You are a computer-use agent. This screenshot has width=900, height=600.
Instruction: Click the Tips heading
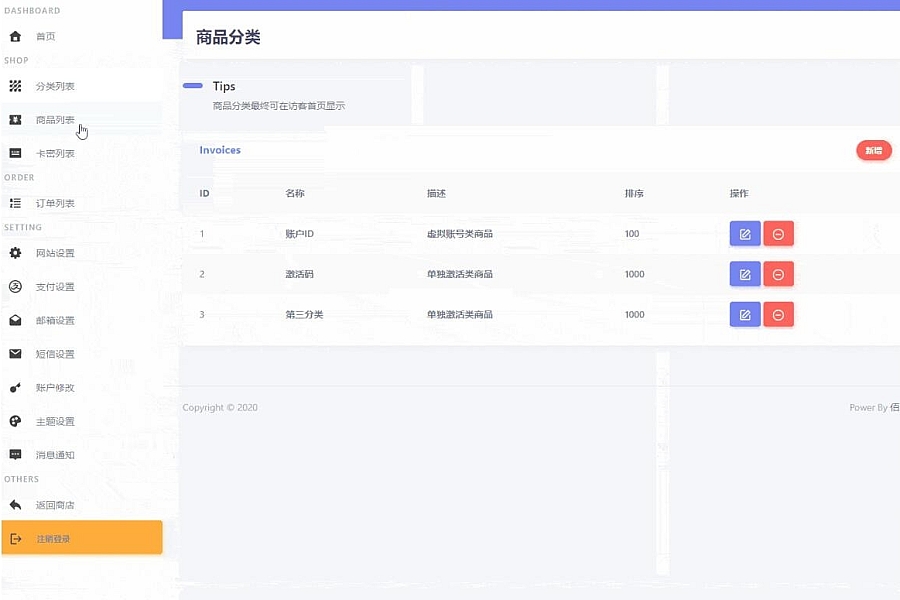(x=224, y=86)
